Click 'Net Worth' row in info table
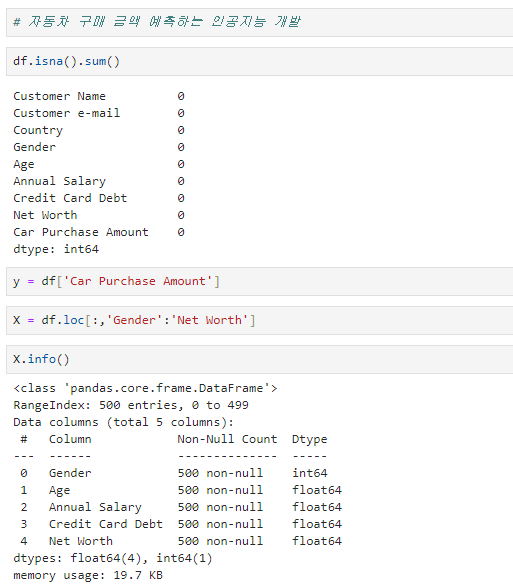 181,541
